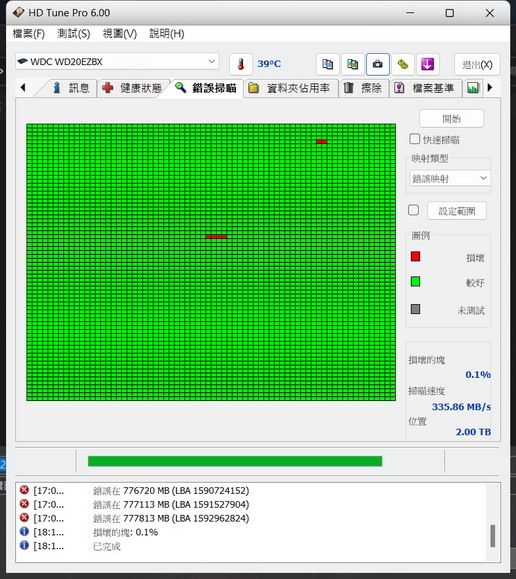
Task: Click the 退出(X) button
Action: (477, 65)
